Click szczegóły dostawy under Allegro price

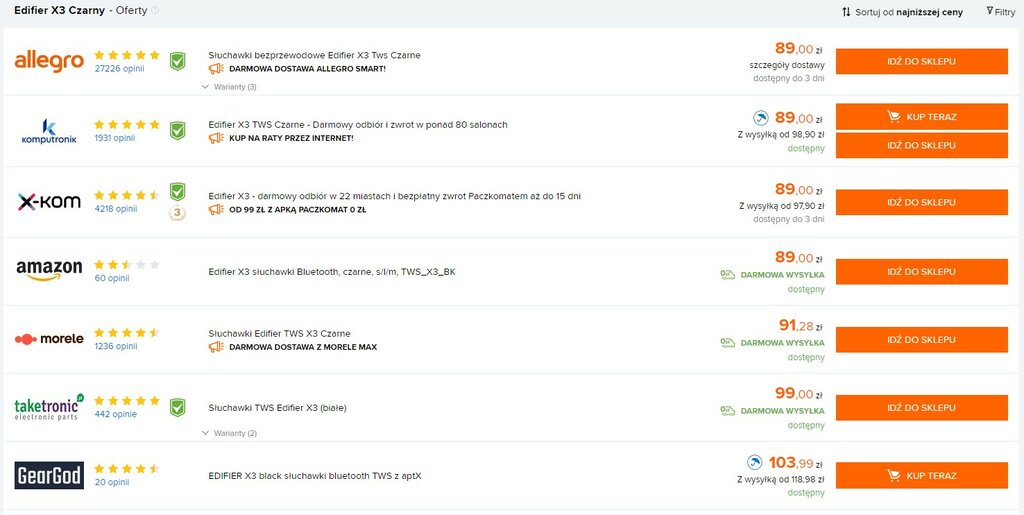click(787, 65)
